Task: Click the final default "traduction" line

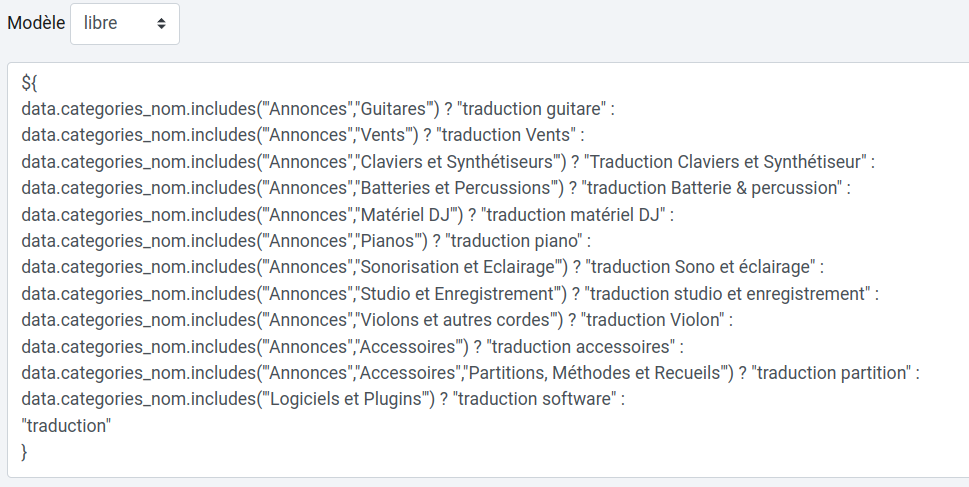Action: 66,426
